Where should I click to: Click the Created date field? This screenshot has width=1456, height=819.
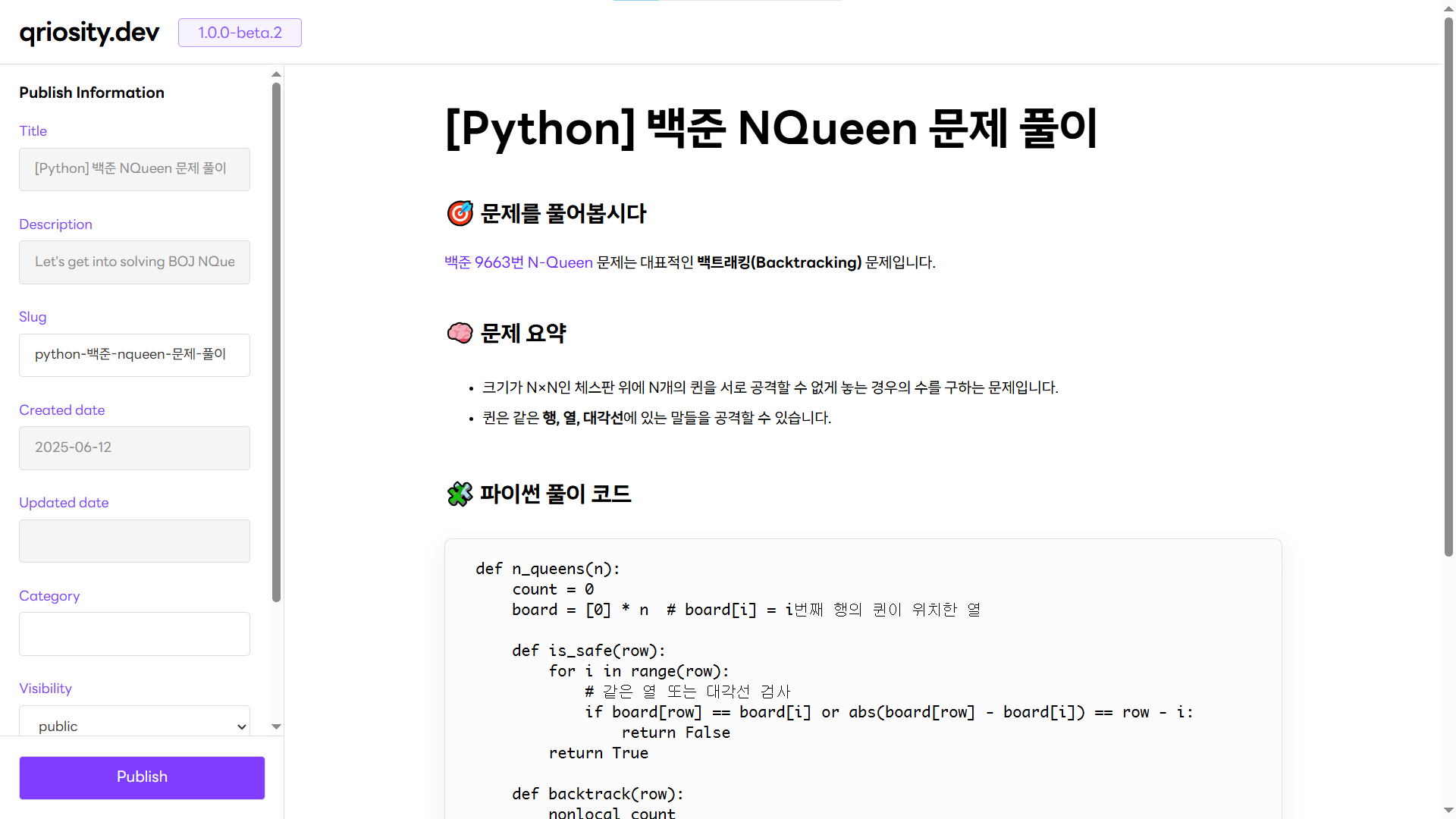134,448
